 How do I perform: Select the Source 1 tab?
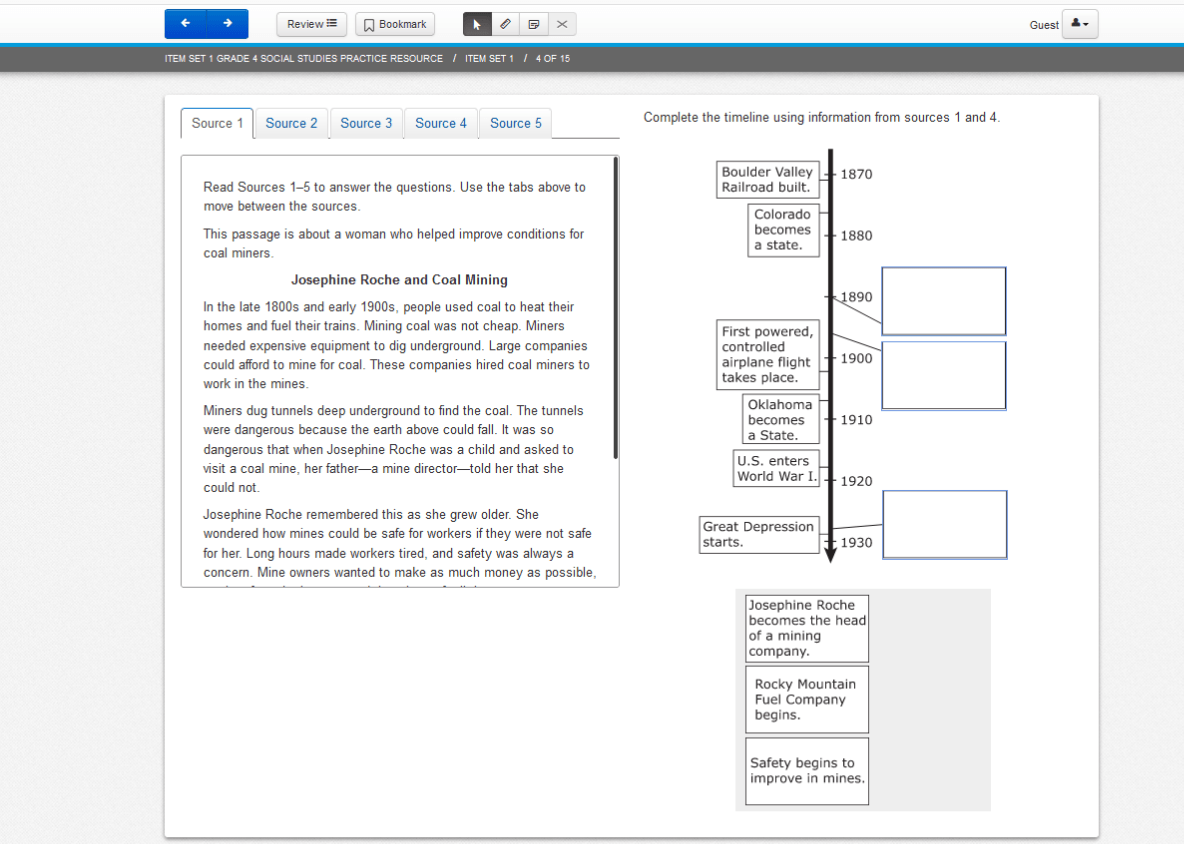[x=217, y=123]
